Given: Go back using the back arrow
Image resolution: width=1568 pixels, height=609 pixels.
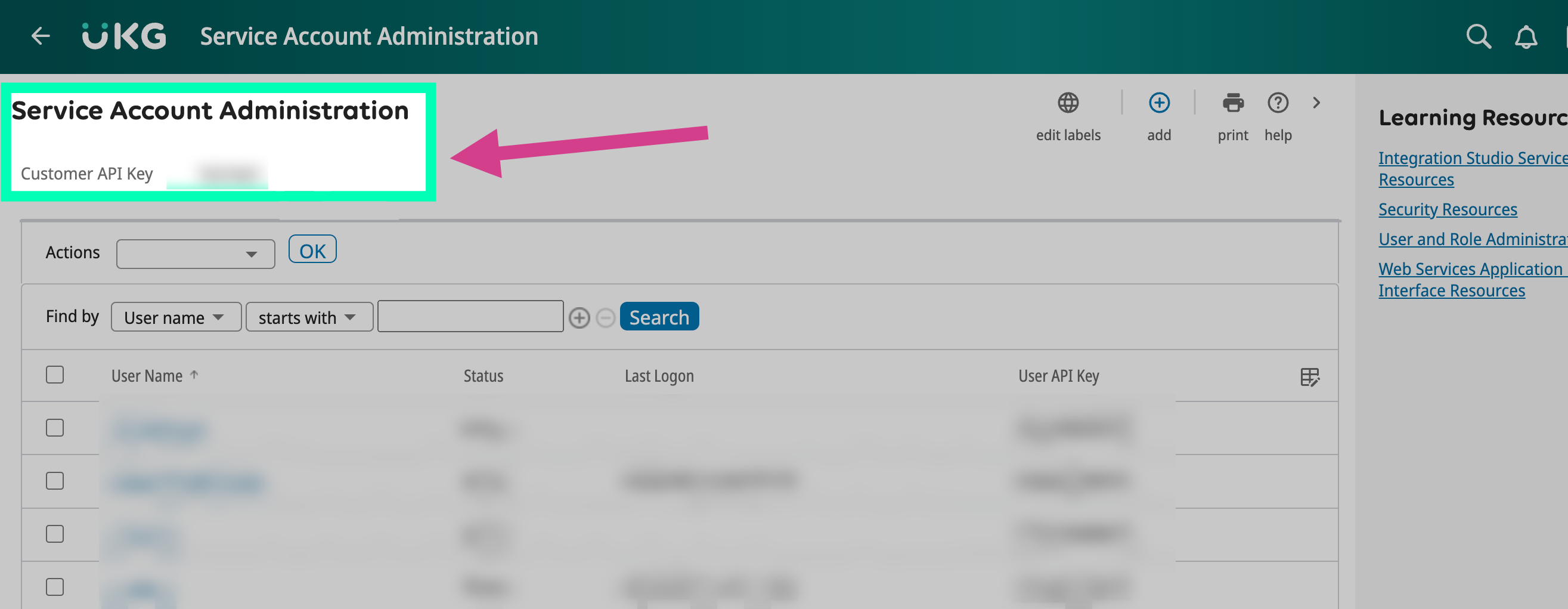Looking at the screenshot, I should (x=41, y=36).
